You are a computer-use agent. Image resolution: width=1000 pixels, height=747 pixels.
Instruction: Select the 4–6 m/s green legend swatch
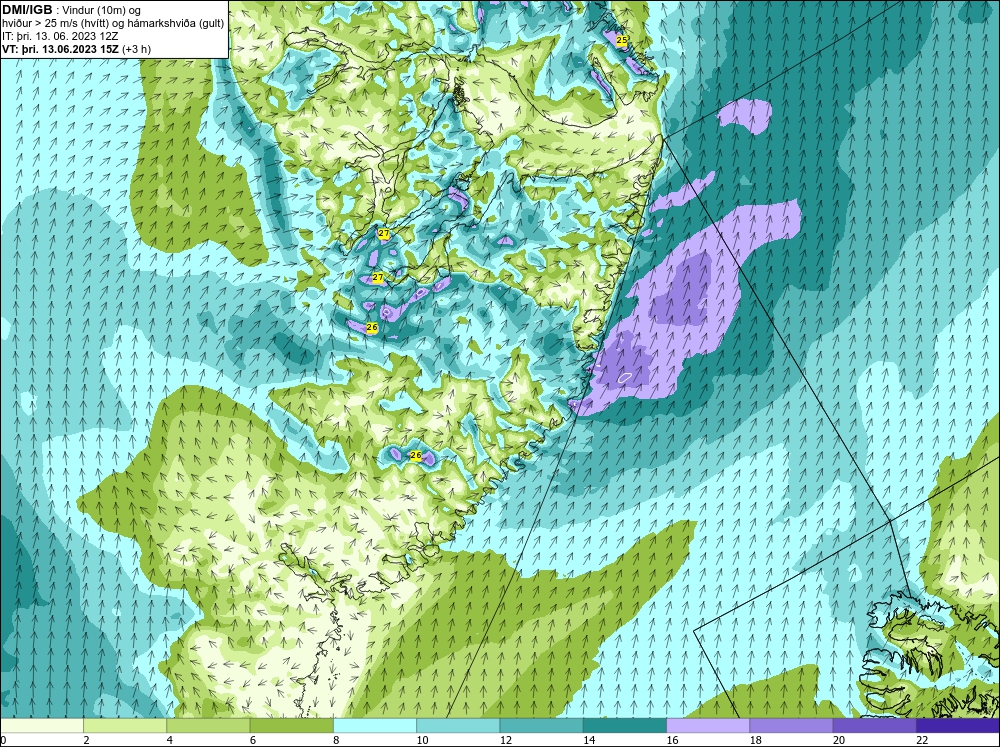click(208, 725)
